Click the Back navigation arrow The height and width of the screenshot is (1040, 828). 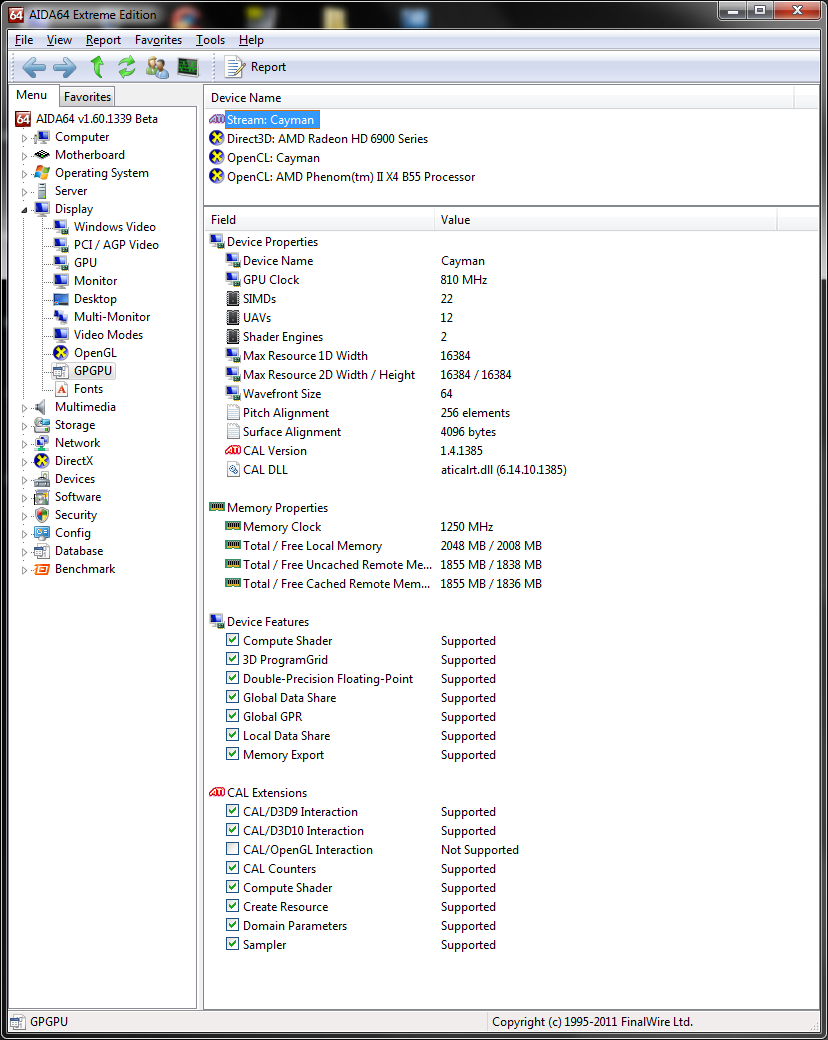point(34,67)
